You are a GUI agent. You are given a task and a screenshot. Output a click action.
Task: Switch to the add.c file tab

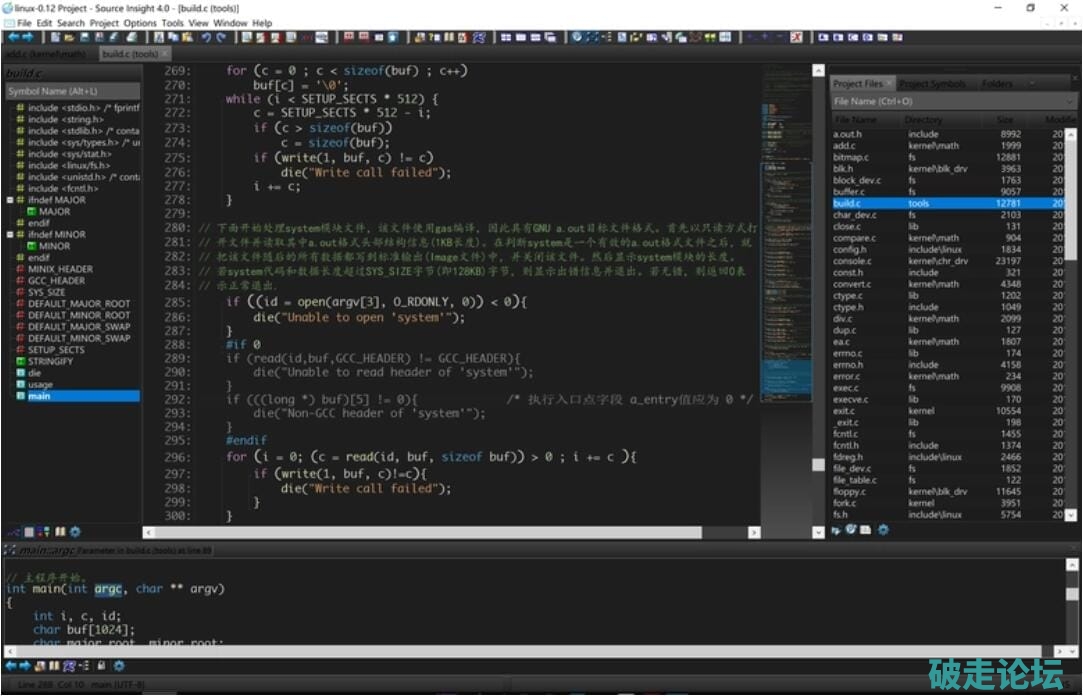click(x=45, y=53)
